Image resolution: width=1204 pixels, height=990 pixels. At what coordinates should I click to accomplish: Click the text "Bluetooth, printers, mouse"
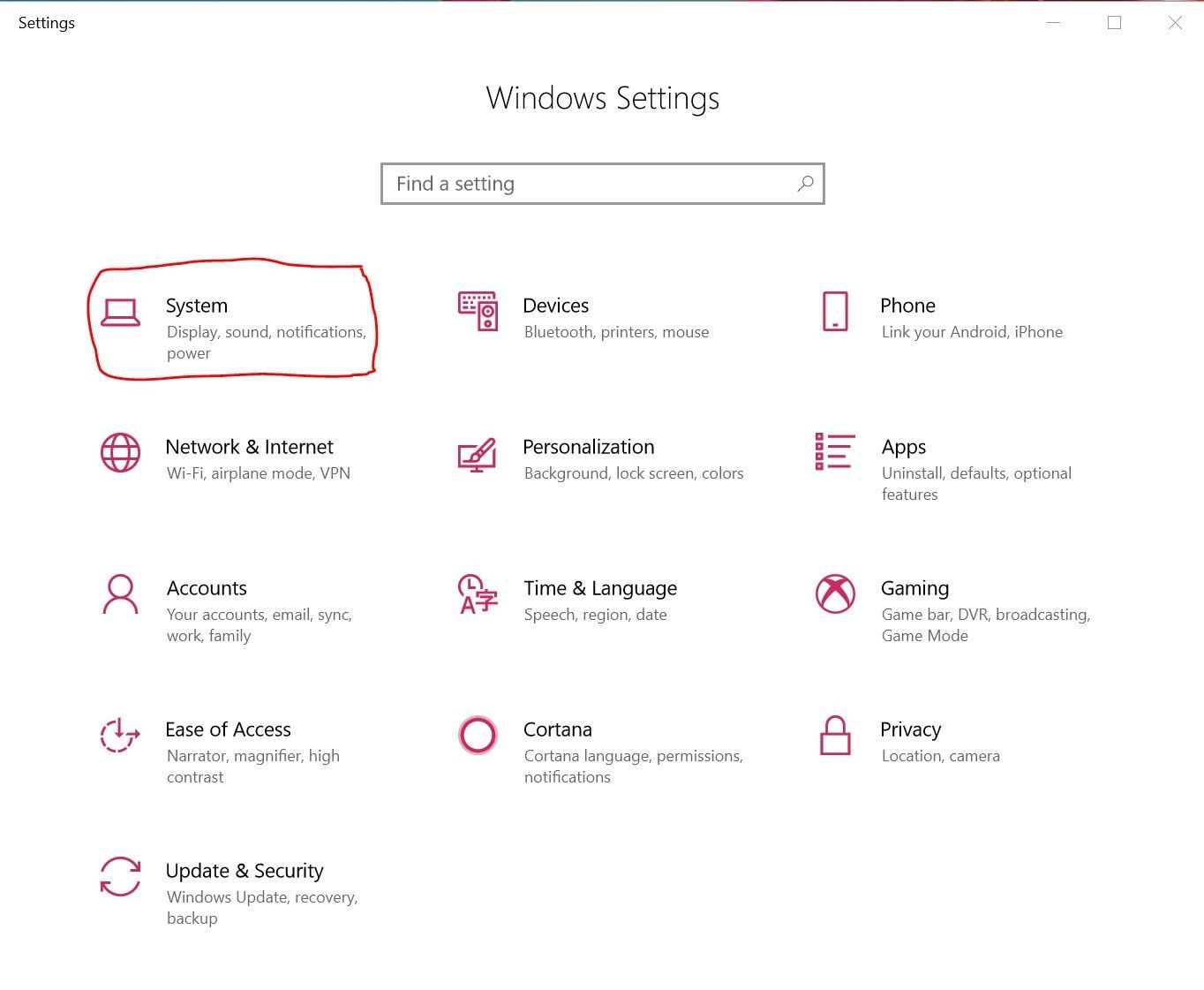tap(616, 332)
